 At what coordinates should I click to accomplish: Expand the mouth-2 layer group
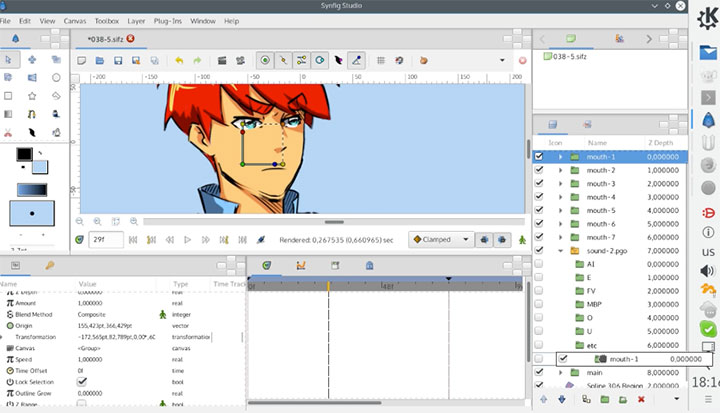561,171
